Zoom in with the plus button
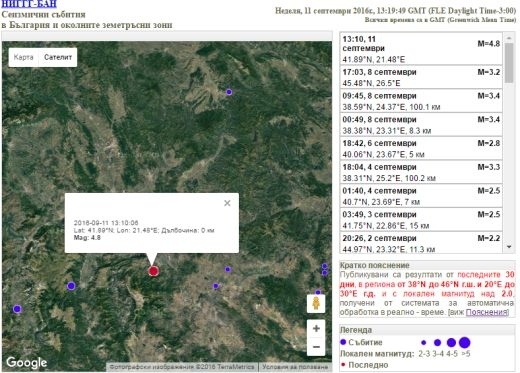520x373 pixels. [x=316, y=328]
